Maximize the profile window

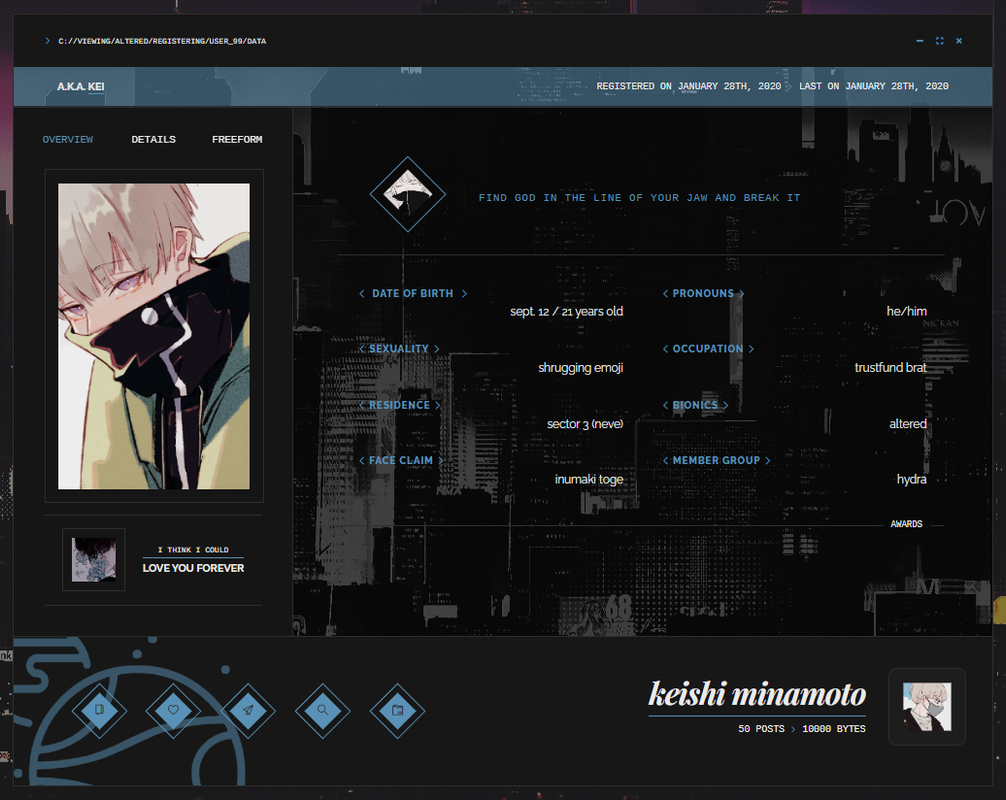(939, 41)
